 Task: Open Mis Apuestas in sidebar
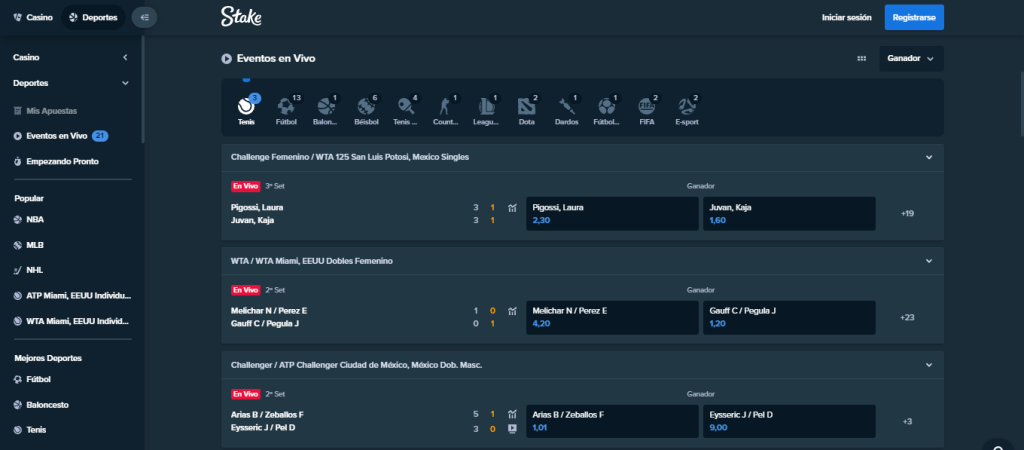[x=45, y=111]
